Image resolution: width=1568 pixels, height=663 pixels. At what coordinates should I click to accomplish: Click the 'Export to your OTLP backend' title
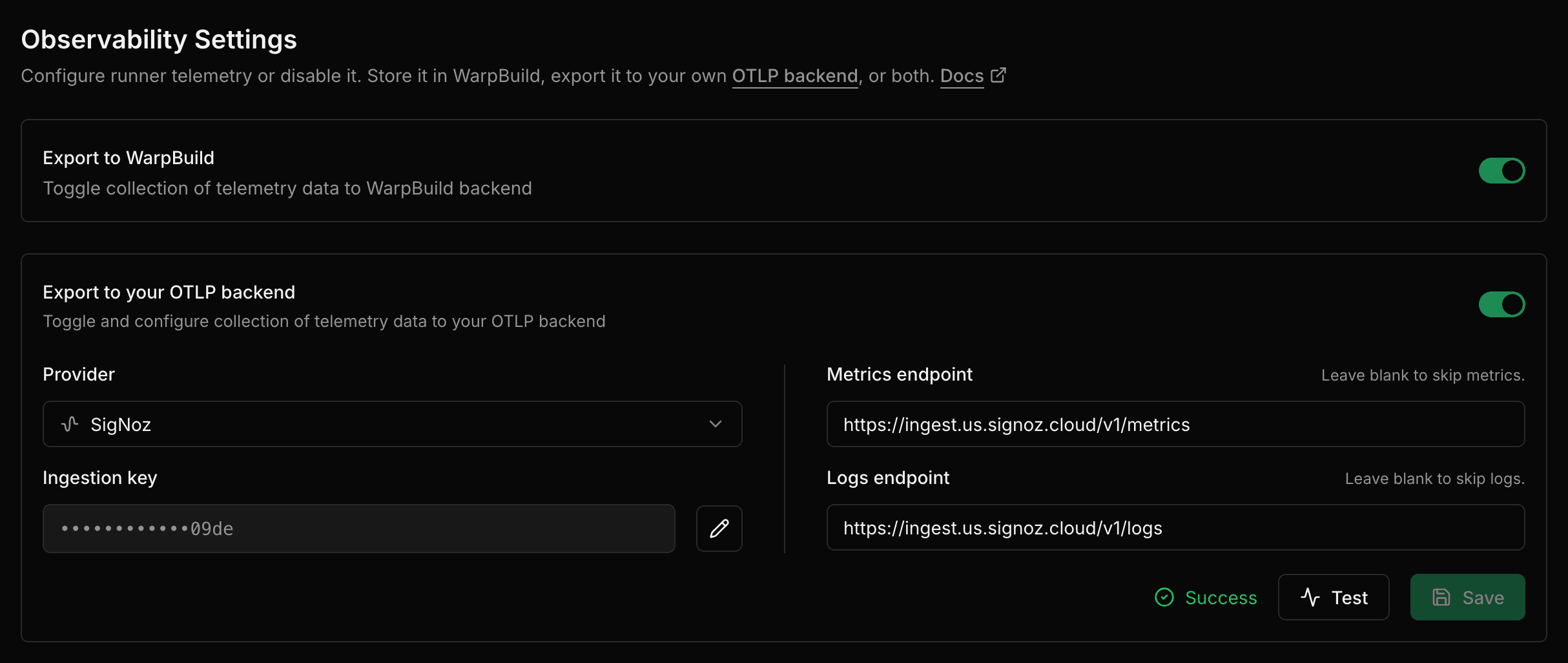pos(169,293)
